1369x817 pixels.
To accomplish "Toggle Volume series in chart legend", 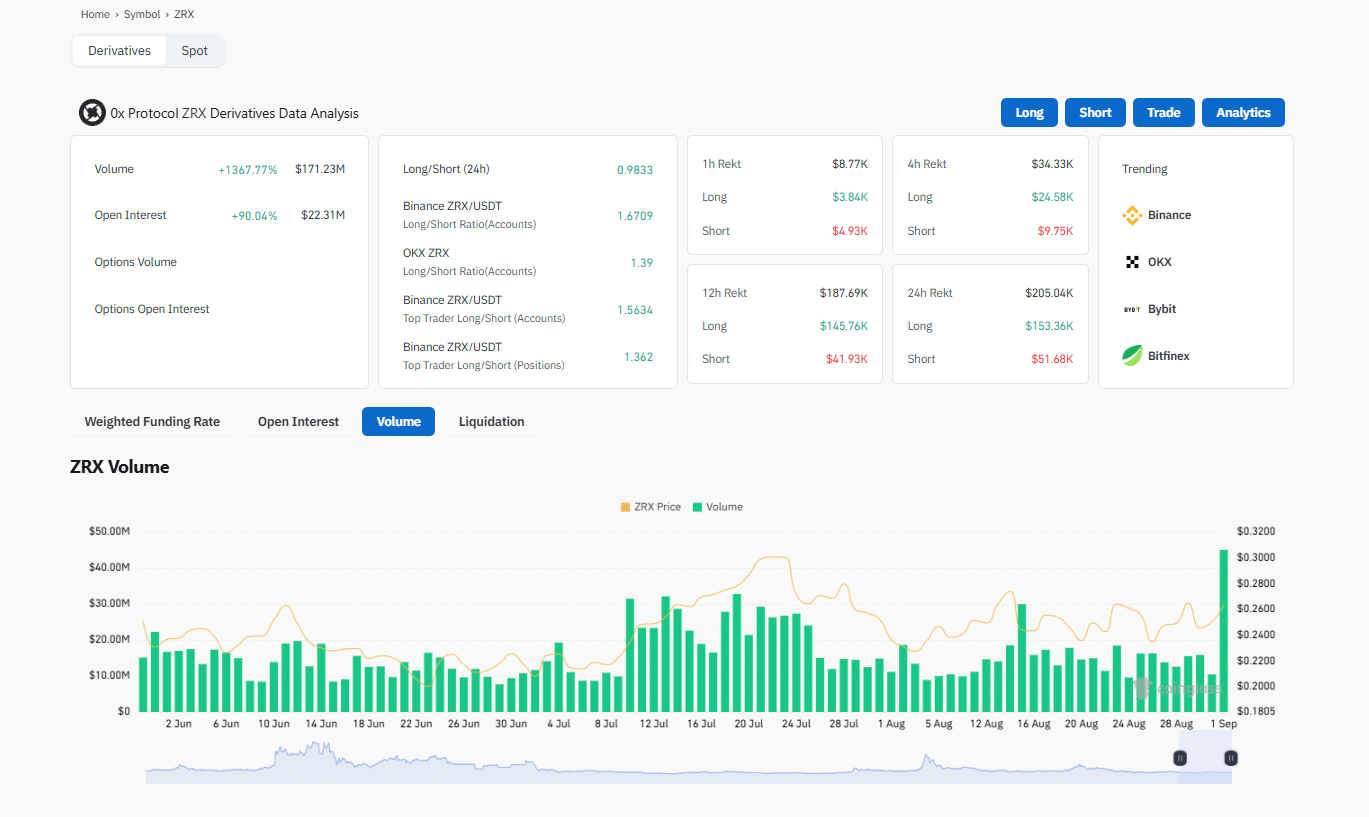I will (x=718, y=507).
